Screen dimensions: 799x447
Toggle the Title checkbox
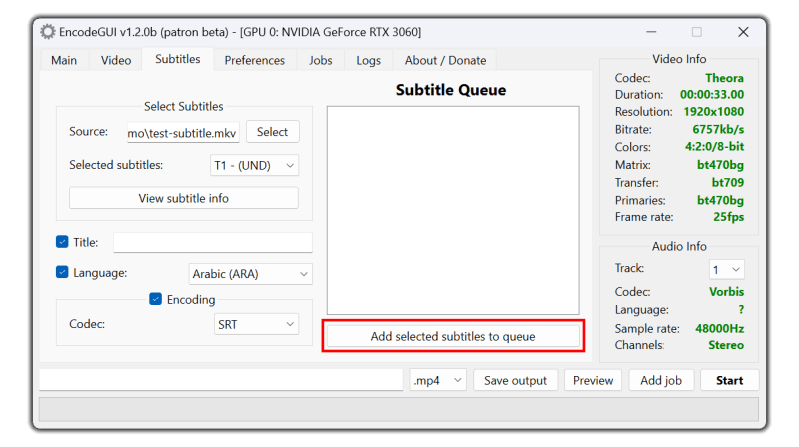click(x=62, y=242)
